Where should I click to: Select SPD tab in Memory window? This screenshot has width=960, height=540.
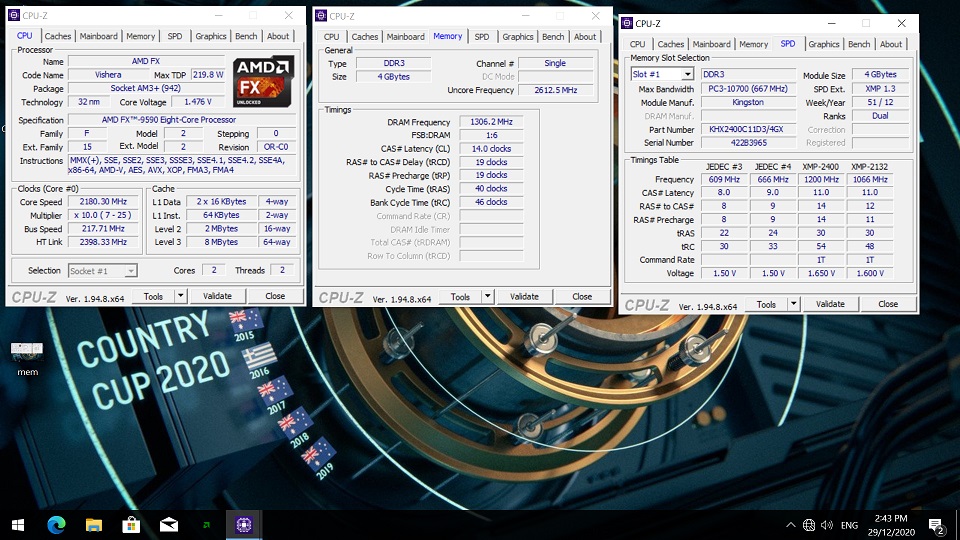click(482, 37)
